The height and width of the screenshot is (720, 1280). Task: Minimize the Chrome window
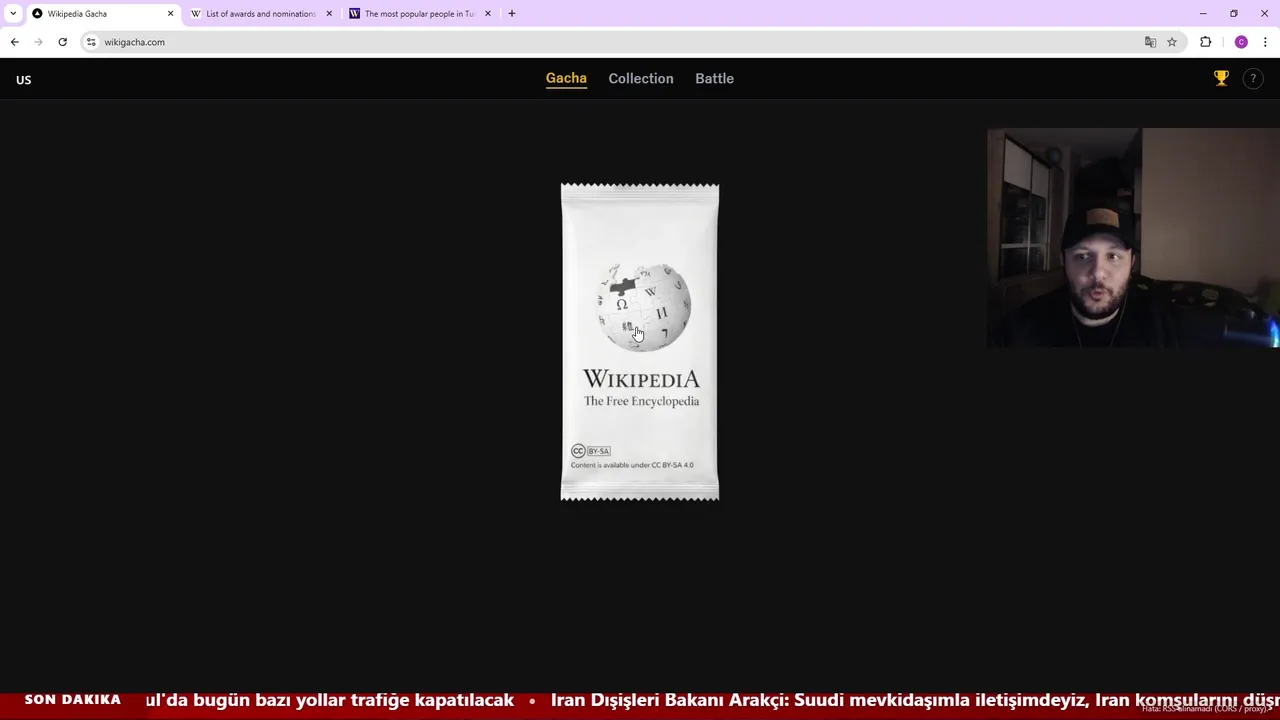(x=1203, y=14)
